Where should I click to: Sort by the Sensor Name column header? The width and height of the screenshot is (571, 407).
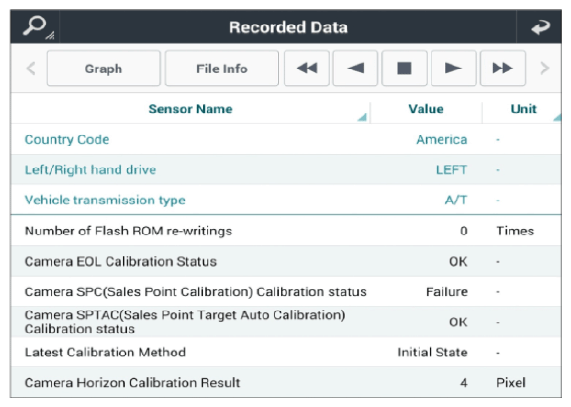[x=190, y=109]
